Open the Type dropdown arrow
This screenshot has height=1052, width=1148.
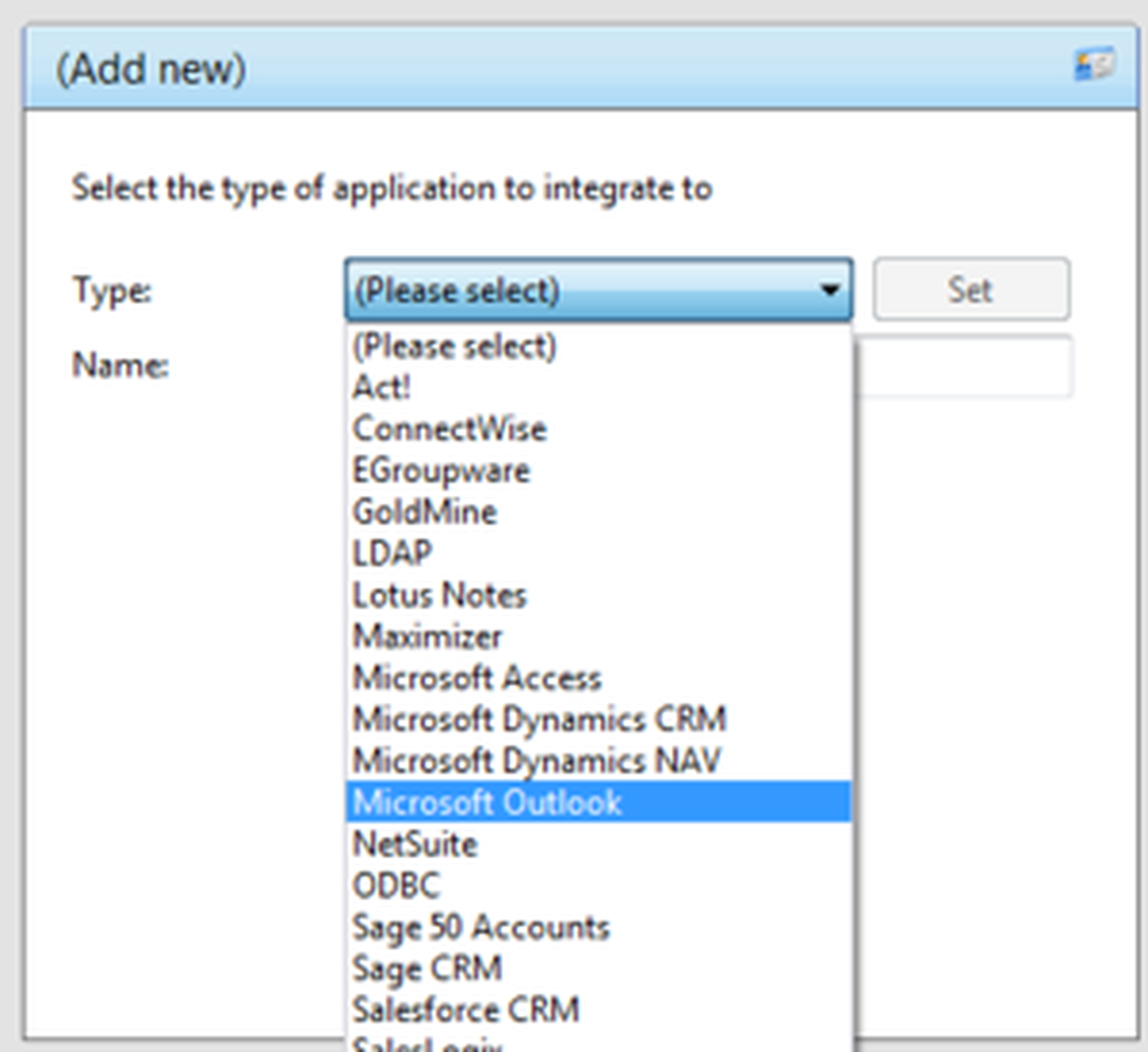click(x=829, y=289)
